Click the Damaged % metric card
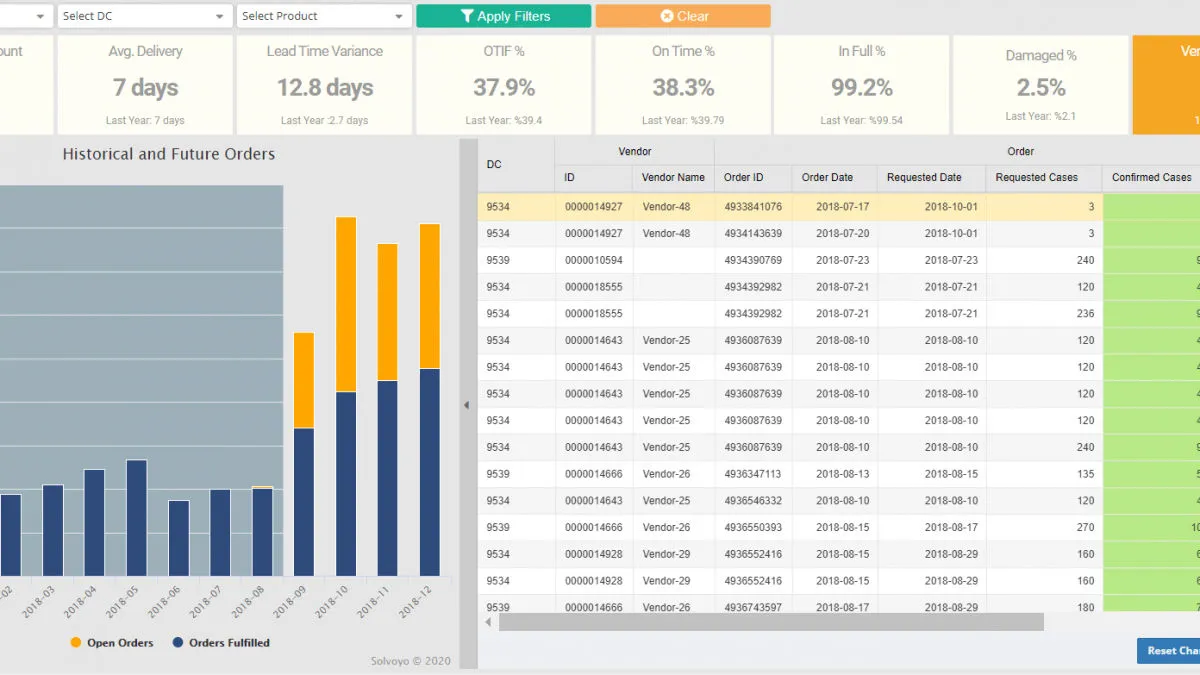 coord(1041,85)
